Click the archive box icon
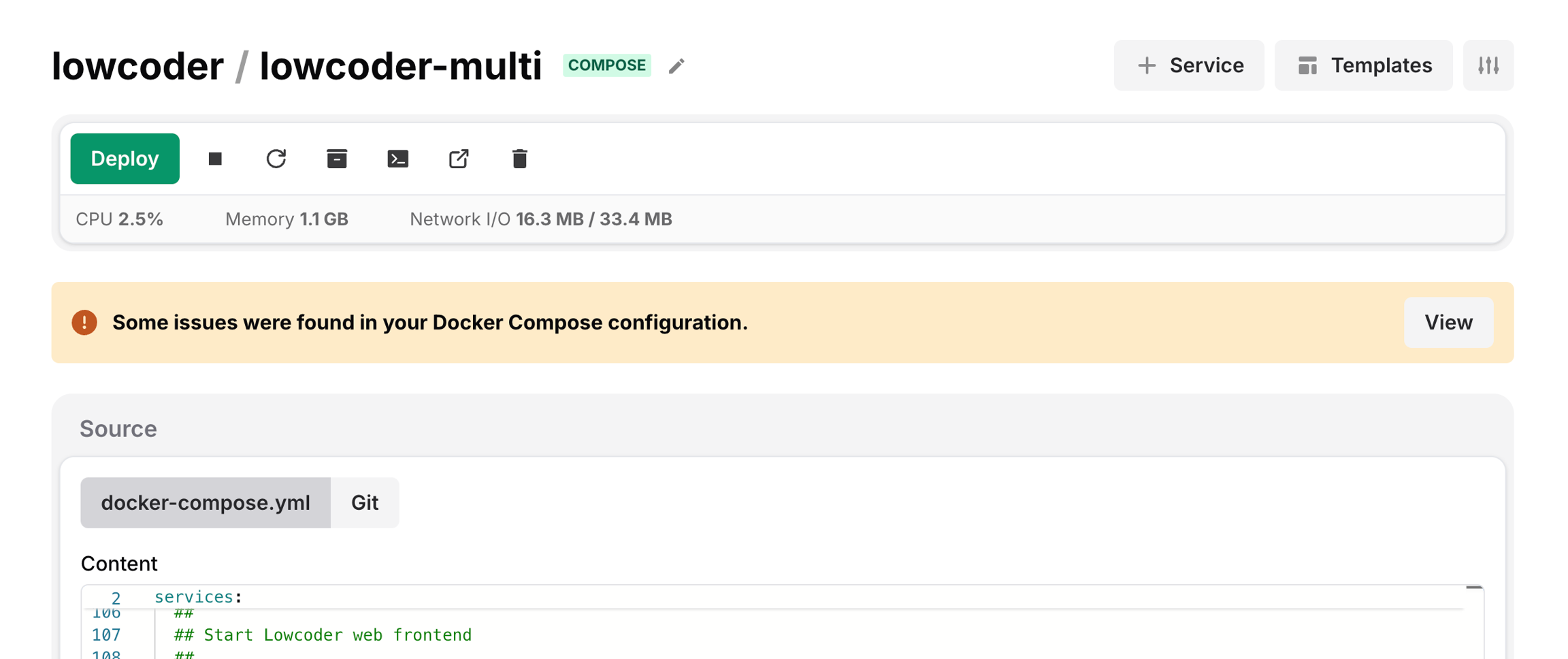The image size is (1568, 659). tap(337, 159)
